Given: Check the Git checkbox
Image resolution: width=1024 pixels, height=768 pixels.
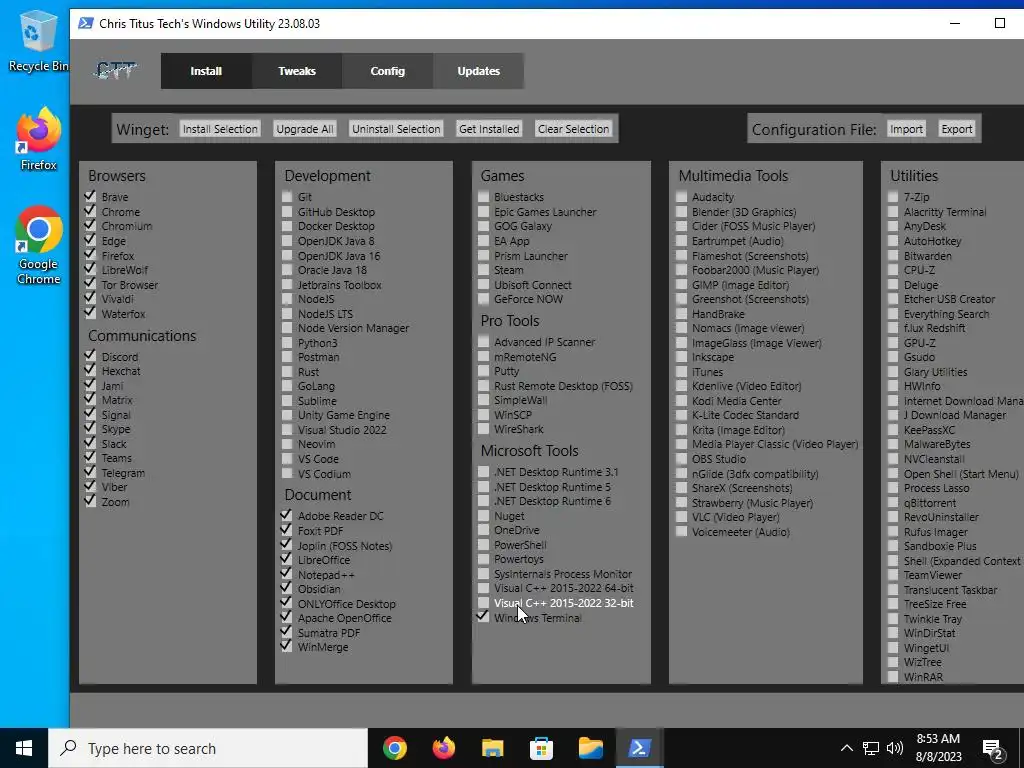Looking at the screenshot, I should point(287,196).
